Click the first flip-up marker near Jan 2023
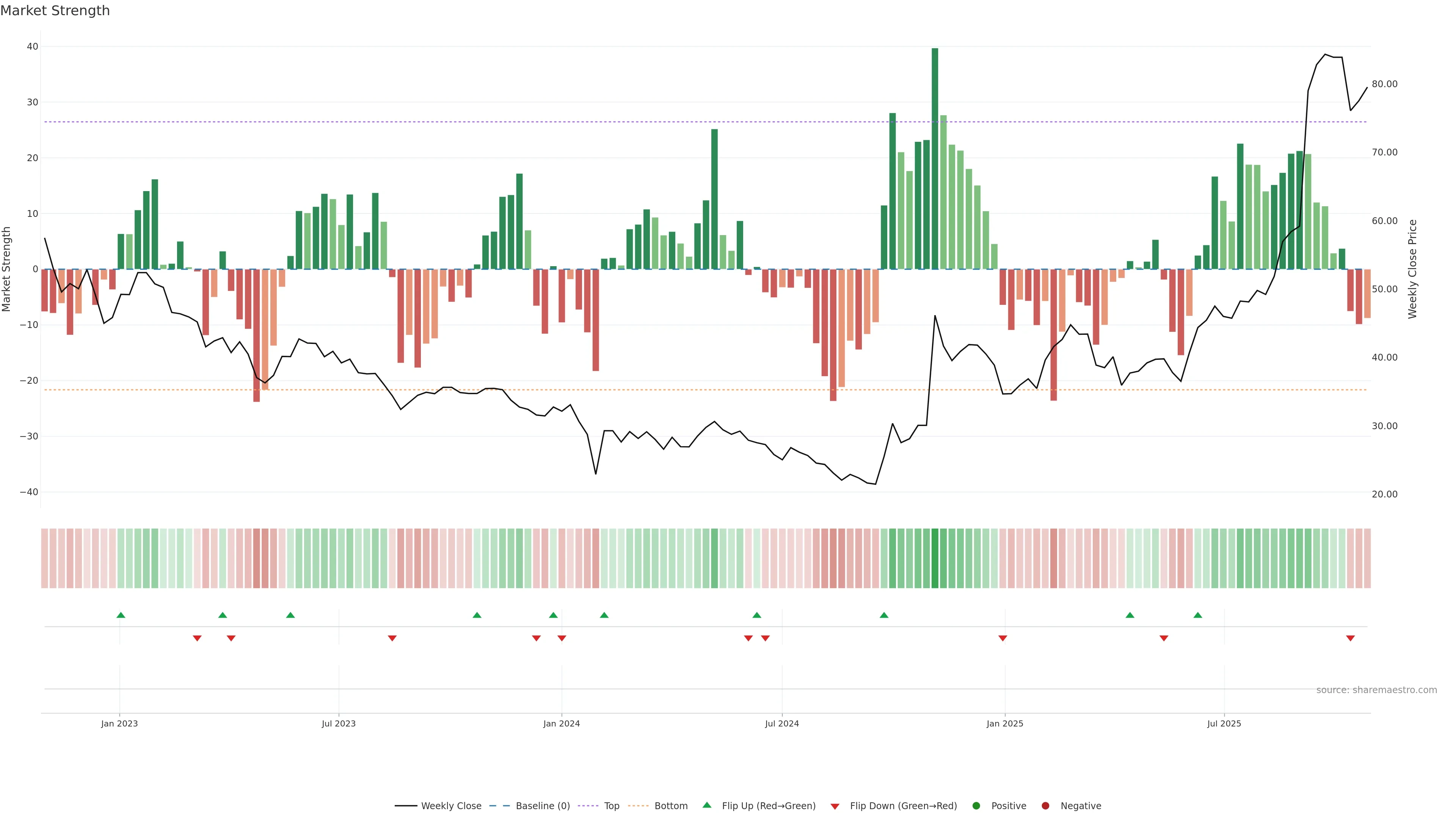 click(x=121, y=615)
